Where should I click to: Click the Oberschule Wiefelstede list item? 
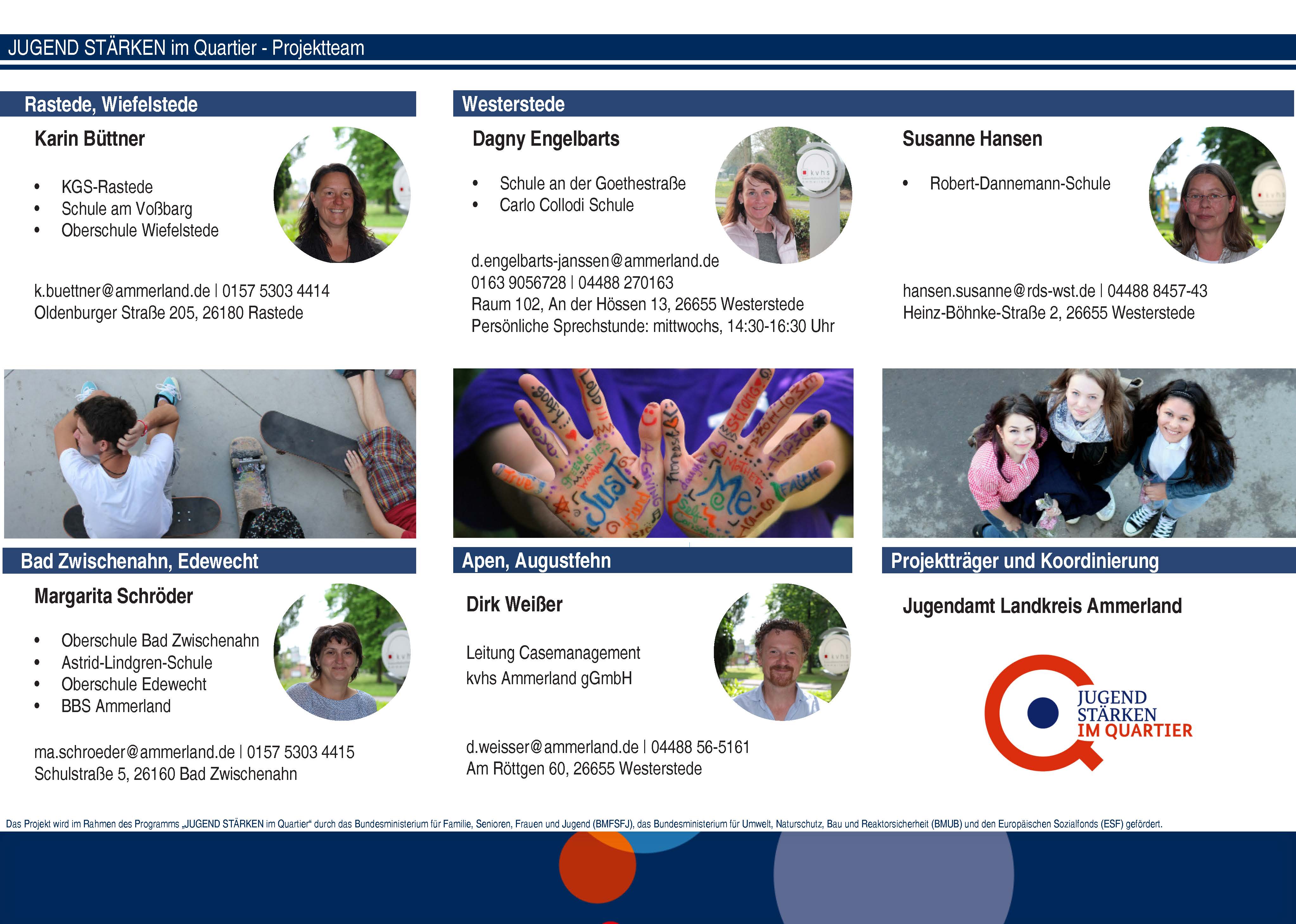pyautogui.click(x=140, y=230)
